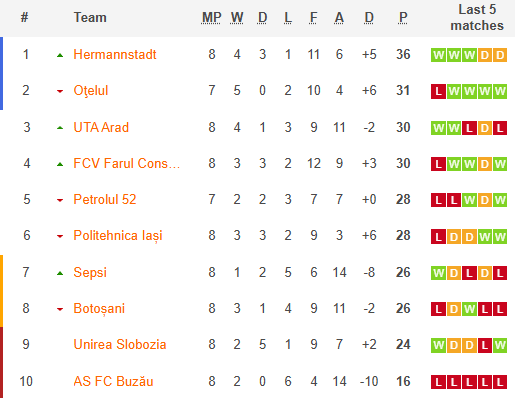Click the first green W badge for Unirea Slobozia
This screenshot has width=515, height=398.
438,345
